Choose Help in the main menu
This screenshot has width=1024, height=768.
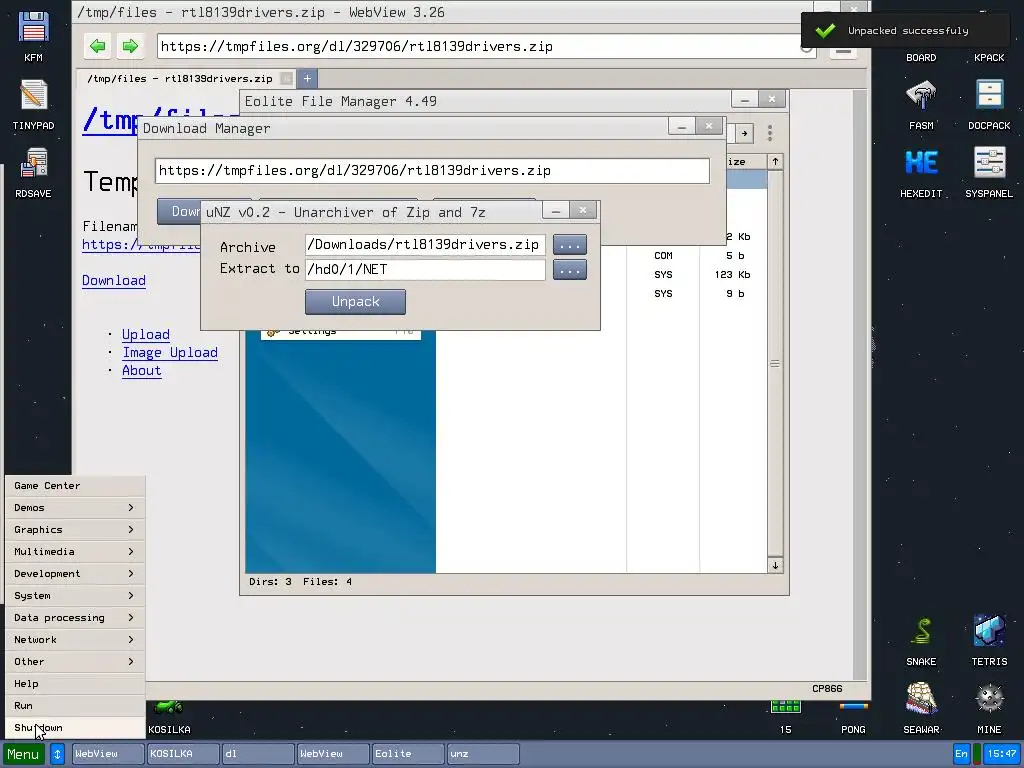(75, 684)
